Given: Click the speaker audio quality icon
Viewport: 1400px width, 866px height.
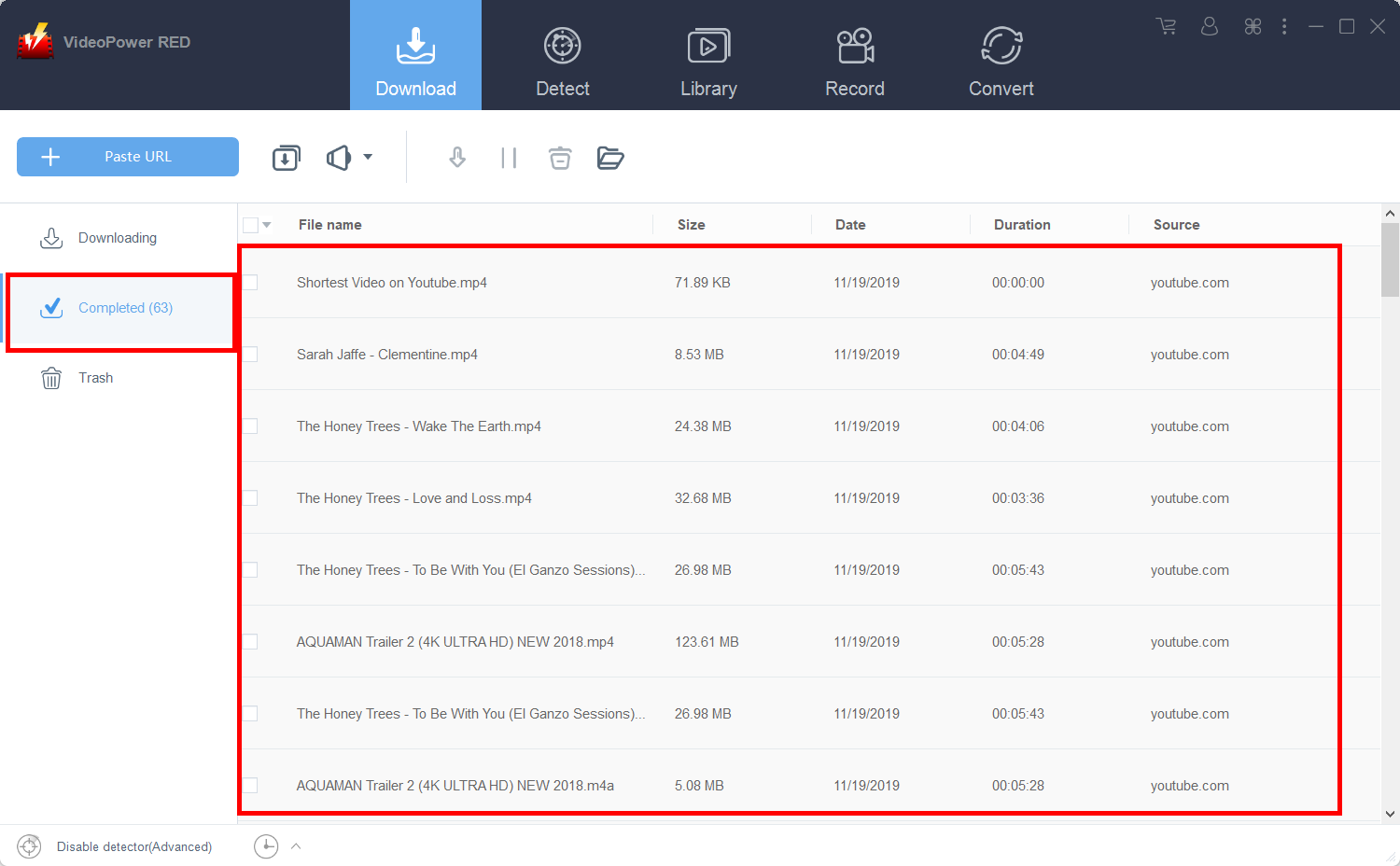Looking at the screenshot, I should tap(340, 157).
